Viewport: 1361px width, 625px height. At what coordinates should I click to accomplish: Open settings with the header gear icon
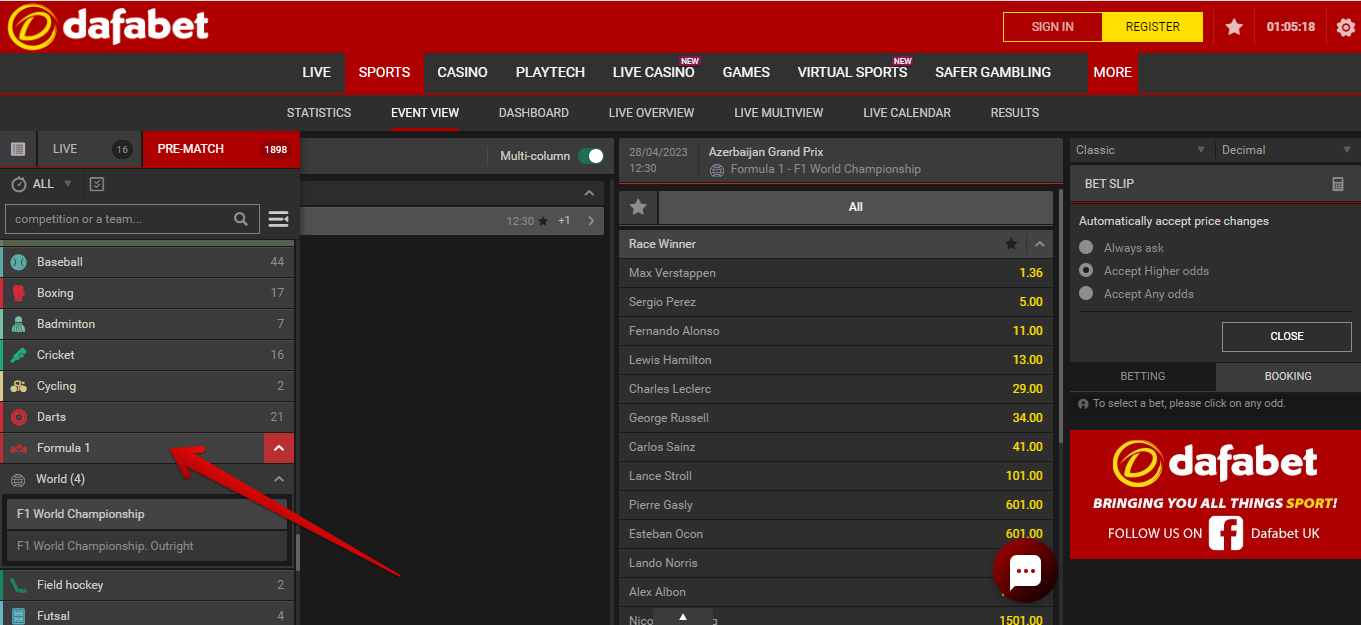pyautogui.click(x=1346, y=27)
